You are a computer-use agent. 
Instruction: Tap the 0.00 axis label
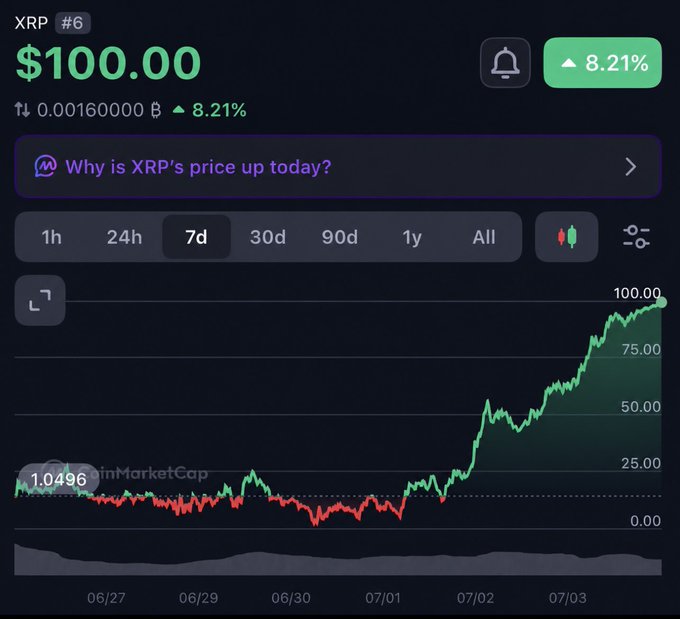[x=645, y=521]
